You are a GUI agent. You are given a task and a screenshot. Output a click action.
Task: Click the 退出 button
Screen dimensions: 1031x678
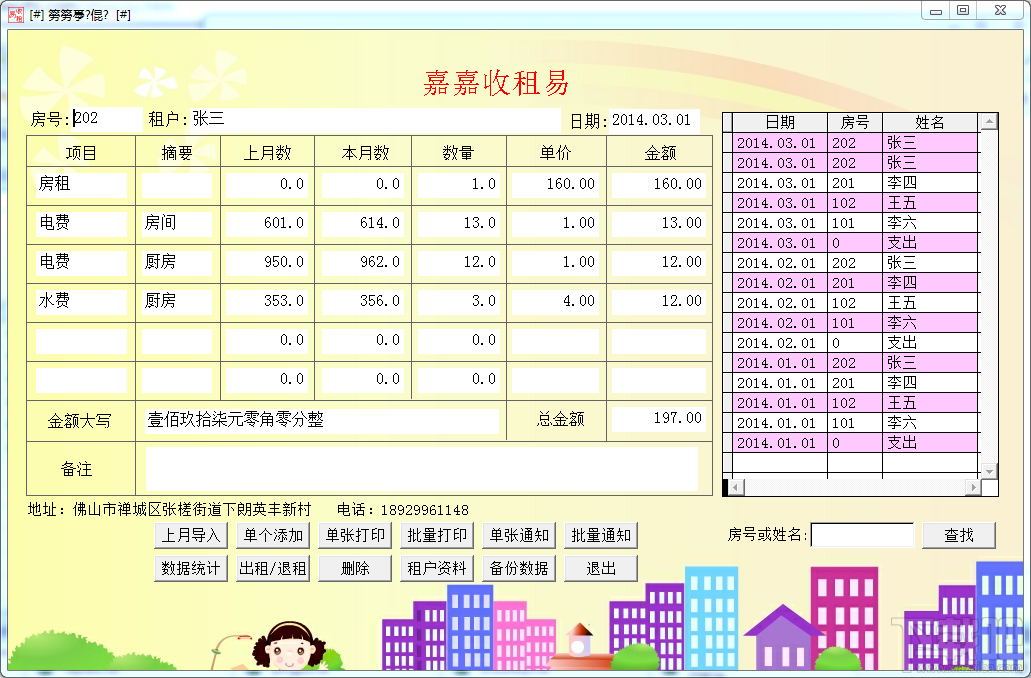601,568
